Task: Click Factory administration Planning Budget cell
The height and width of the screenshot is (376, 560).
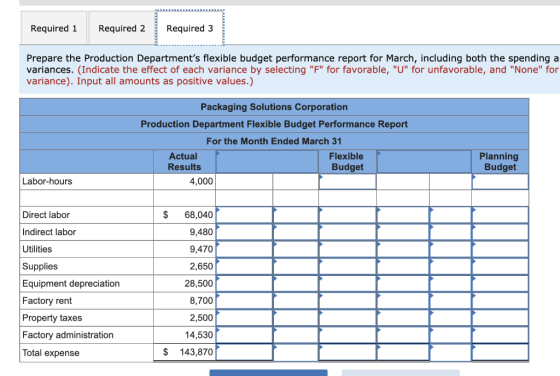Action: click(x=500, y=335)
